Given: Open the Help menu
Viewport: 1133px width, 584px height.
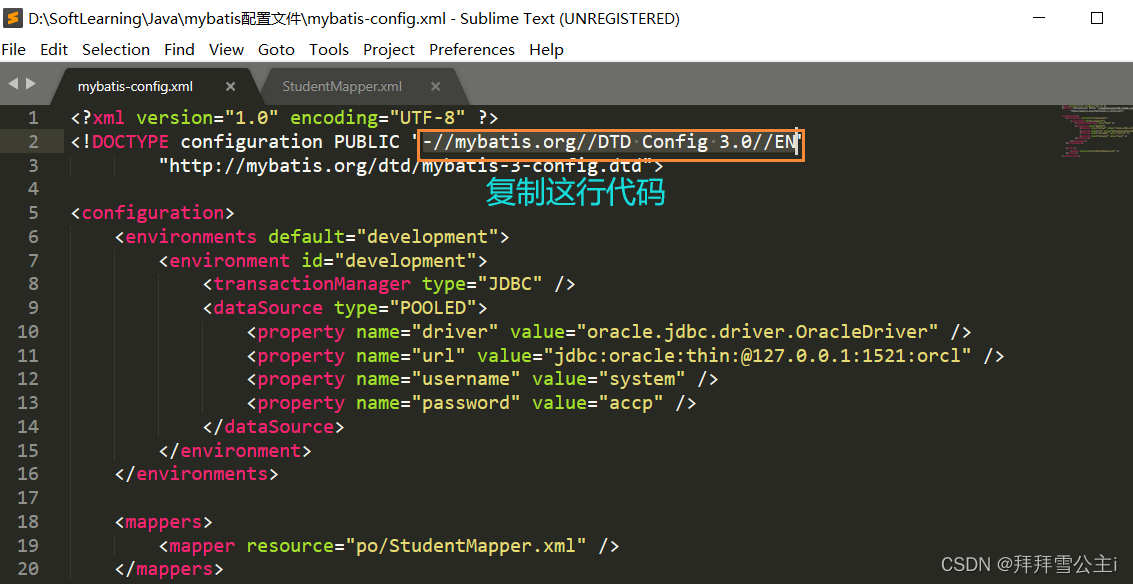Looking at the screenshot, I should (546, 49).
